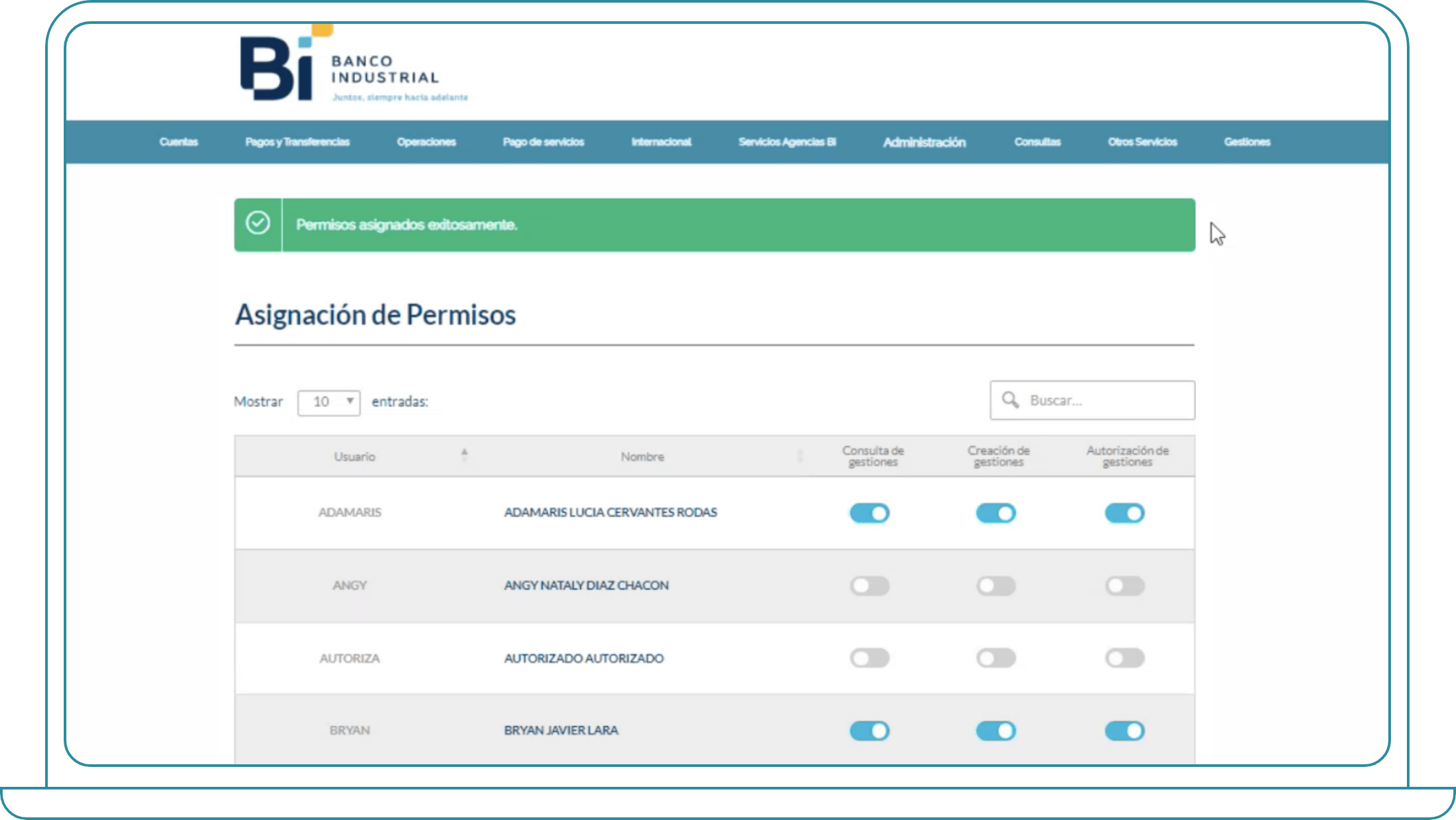Open the Gestiones menu
1456x820 pixels.
pos(1247,142)
